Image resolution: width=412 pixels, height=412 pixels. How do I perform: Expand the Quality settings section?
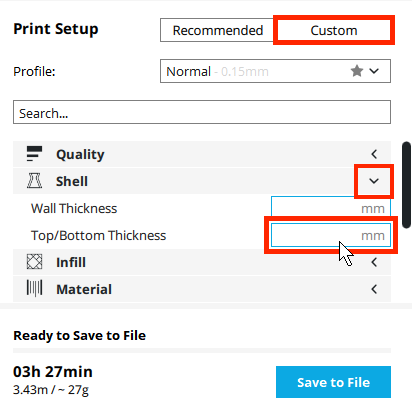coord(374,154)
